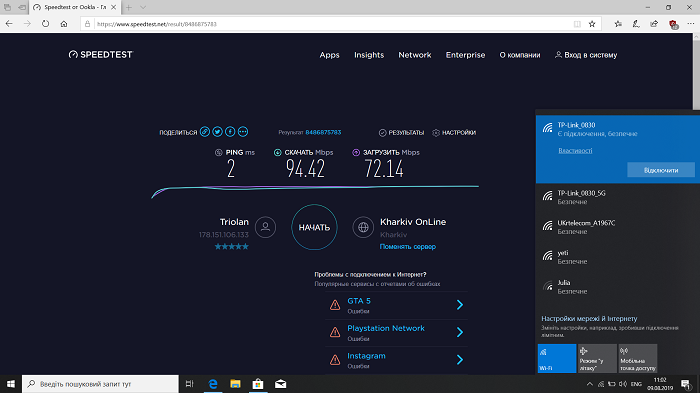Add page to favorites star
The image size is (700, 393).
click(x=592, y=24)
